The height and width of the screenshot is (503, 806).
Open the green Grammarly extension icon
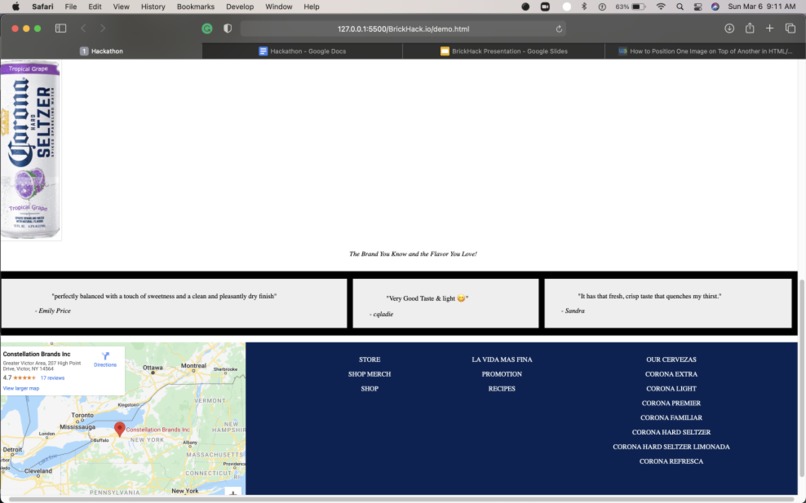pos(207,29)
